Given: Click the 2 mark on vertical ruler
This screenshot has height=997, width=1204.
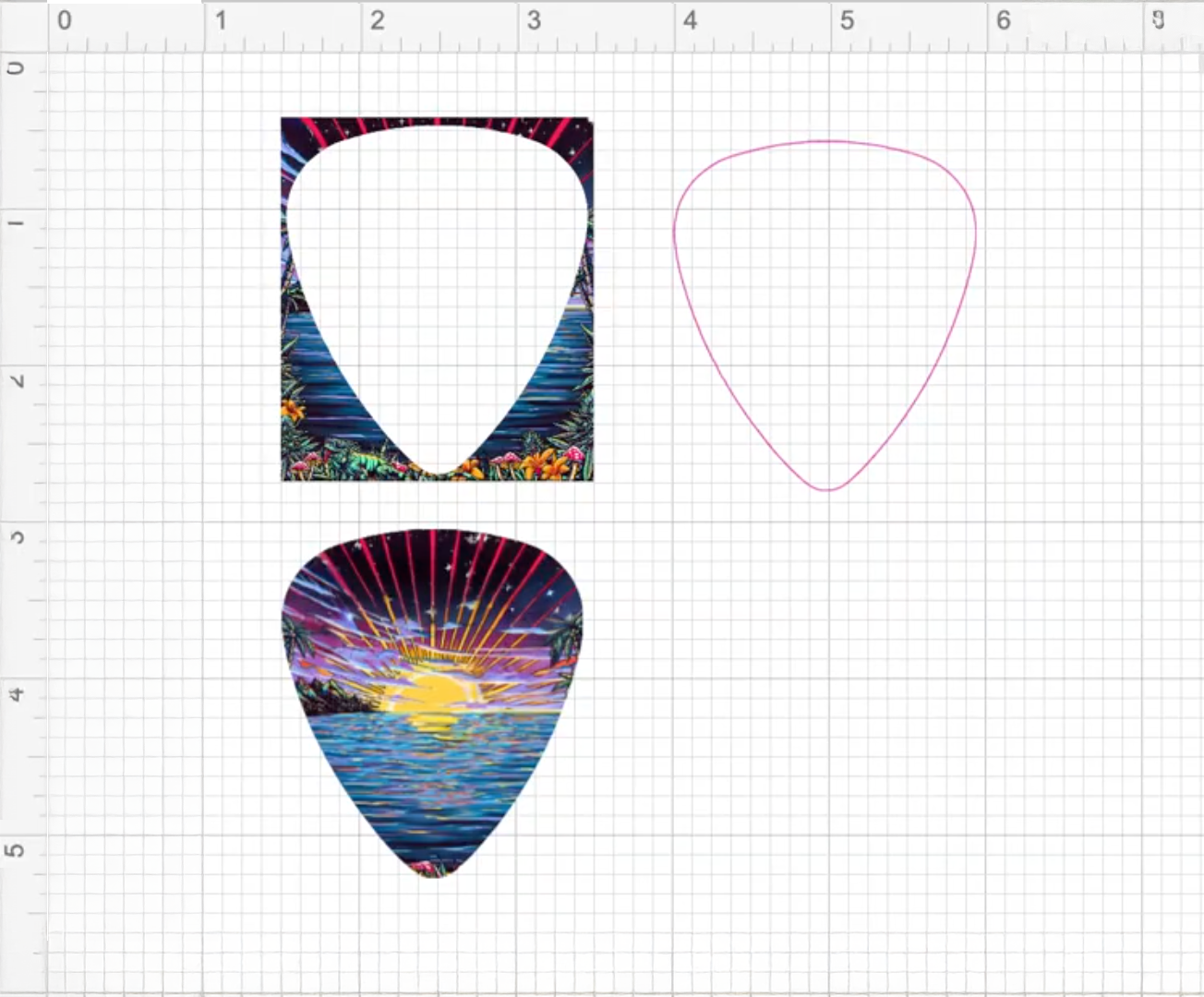Looking at the screenshot, I should pyautogui.click(x=17, y=380).
